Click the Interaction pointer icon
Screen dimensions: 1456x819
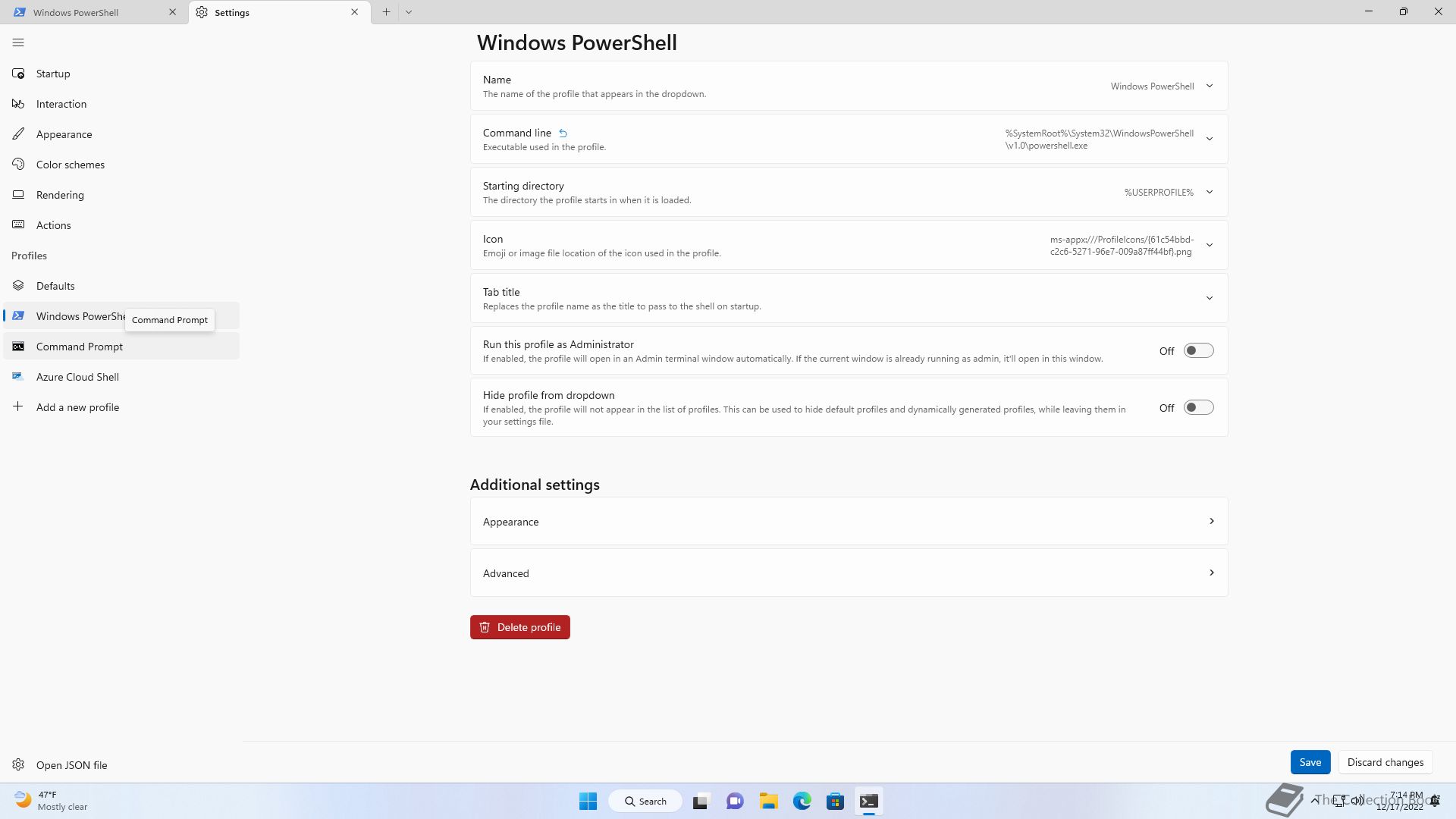18,104
